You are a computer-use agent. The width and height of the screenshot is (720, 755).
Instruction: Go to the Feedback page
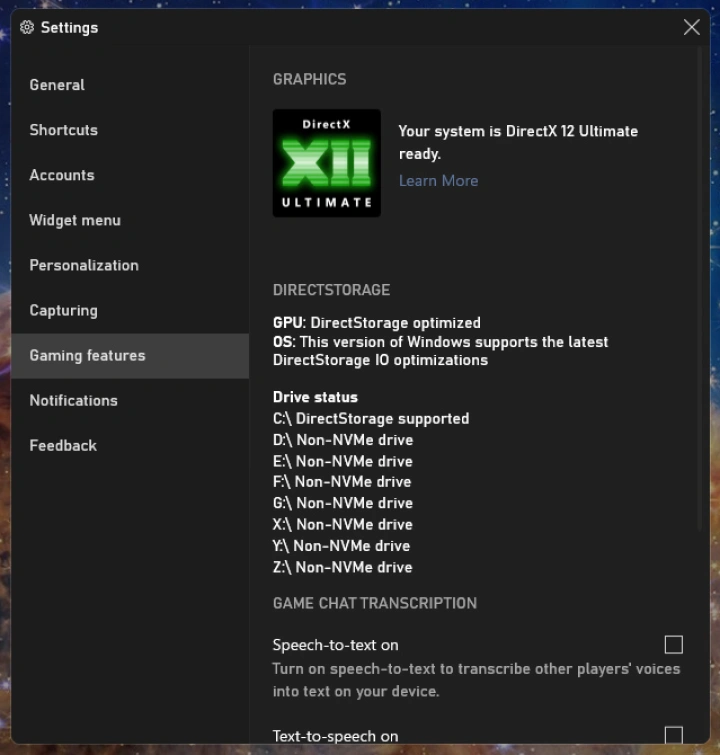click(63, 445)
